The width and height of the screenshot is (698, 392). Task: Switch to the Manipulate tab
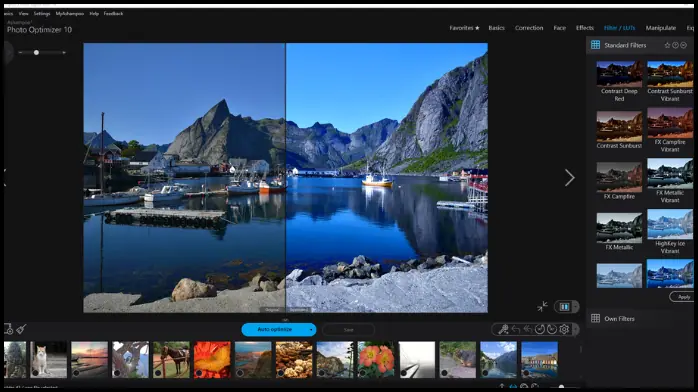point(661,28)
